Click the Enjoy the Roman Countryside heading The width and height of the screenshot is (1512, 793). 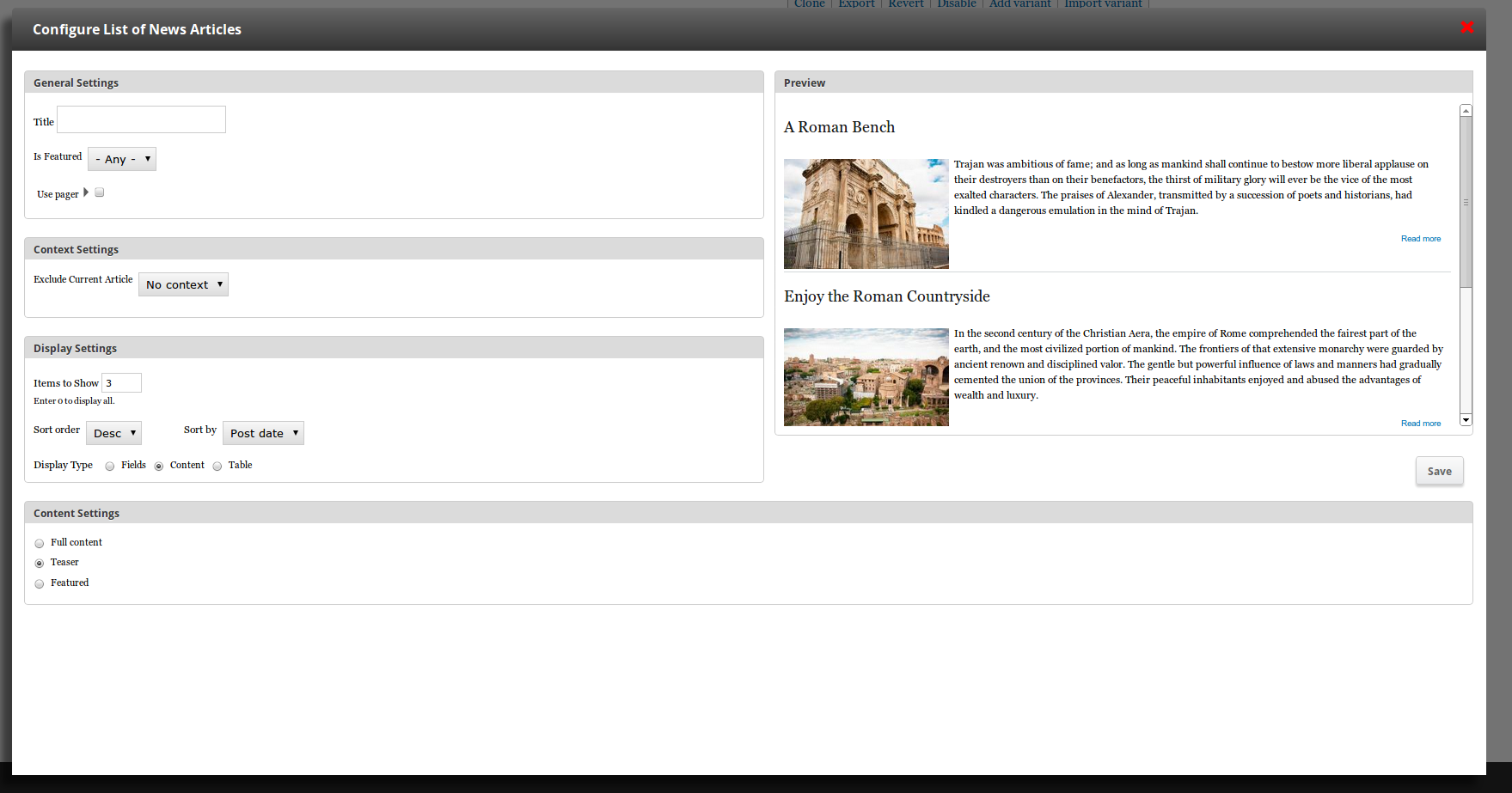click(x=887, y=296)
